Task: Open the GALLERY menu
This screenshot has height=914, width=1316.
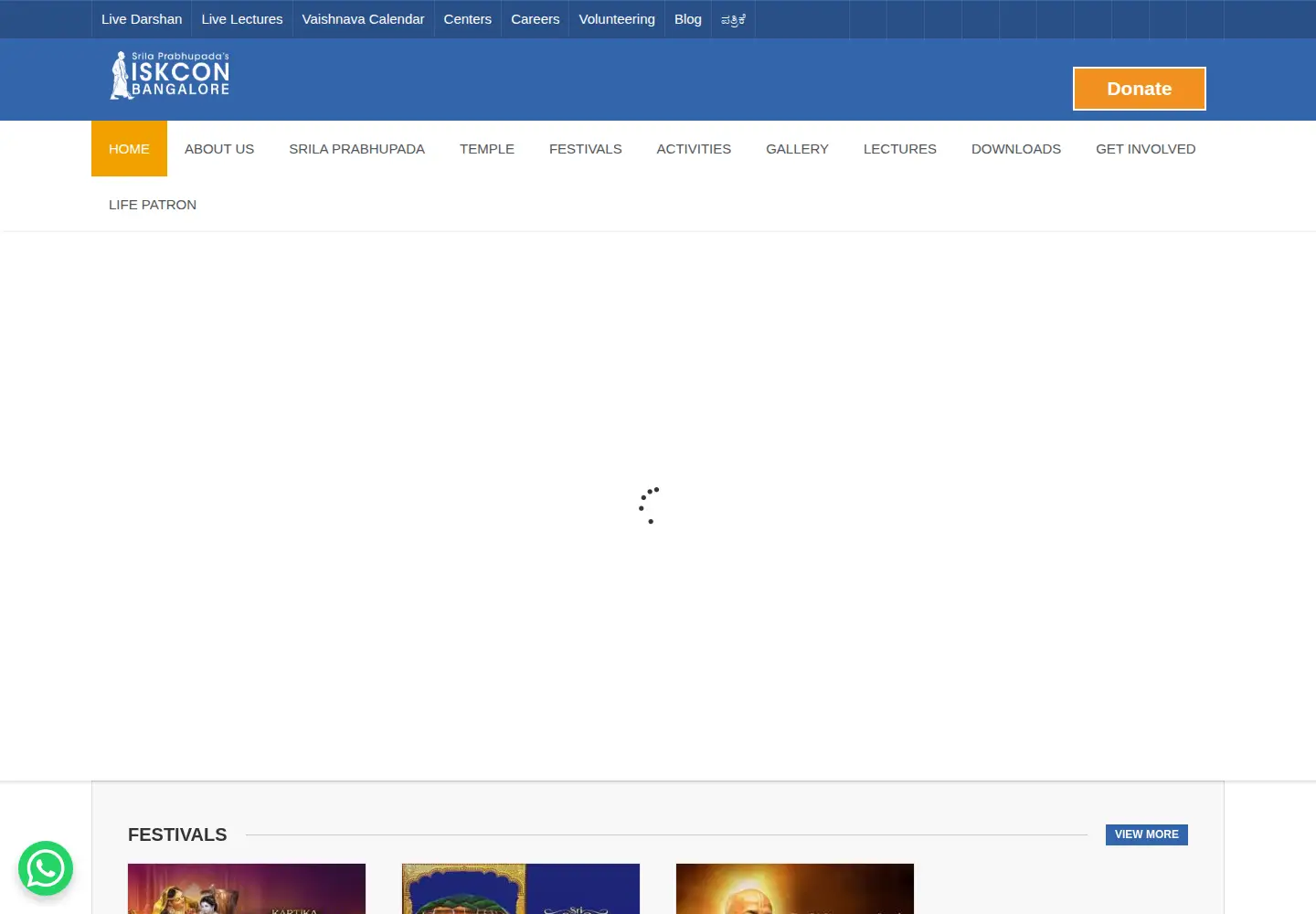Action: point(797,149)
